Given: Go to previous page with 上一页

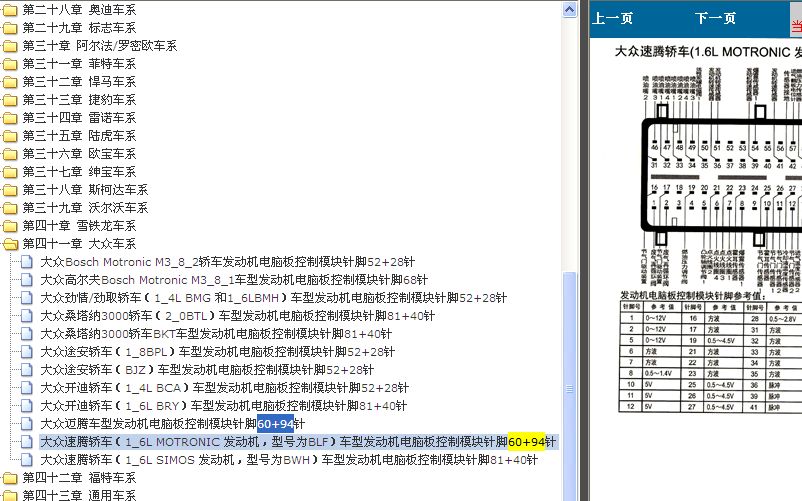Looking at the screenshot, I should (x=612, y=18).
